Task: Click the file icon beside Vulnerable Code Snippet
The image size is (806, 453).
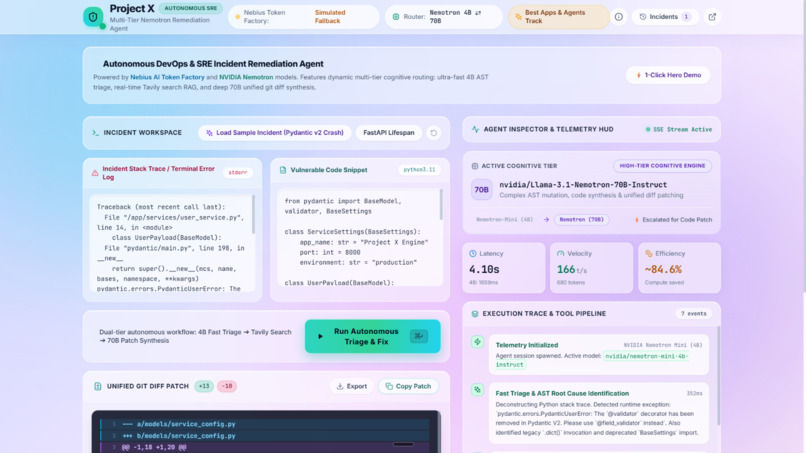Action: click(283, 170)
